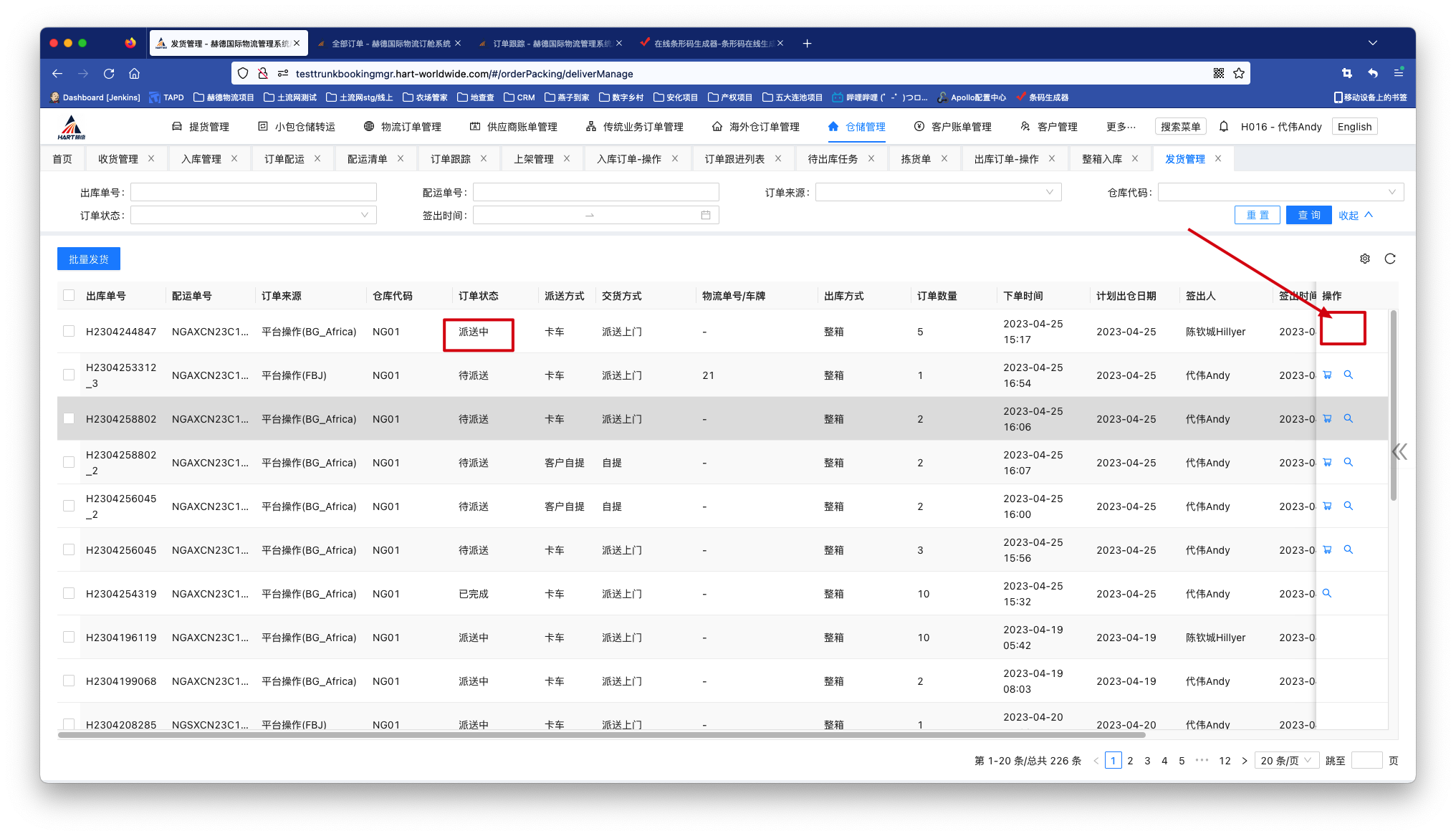Bookmark page with the star icon
The height and width of the screenshot is (836, 1456).
(1239, 73)
